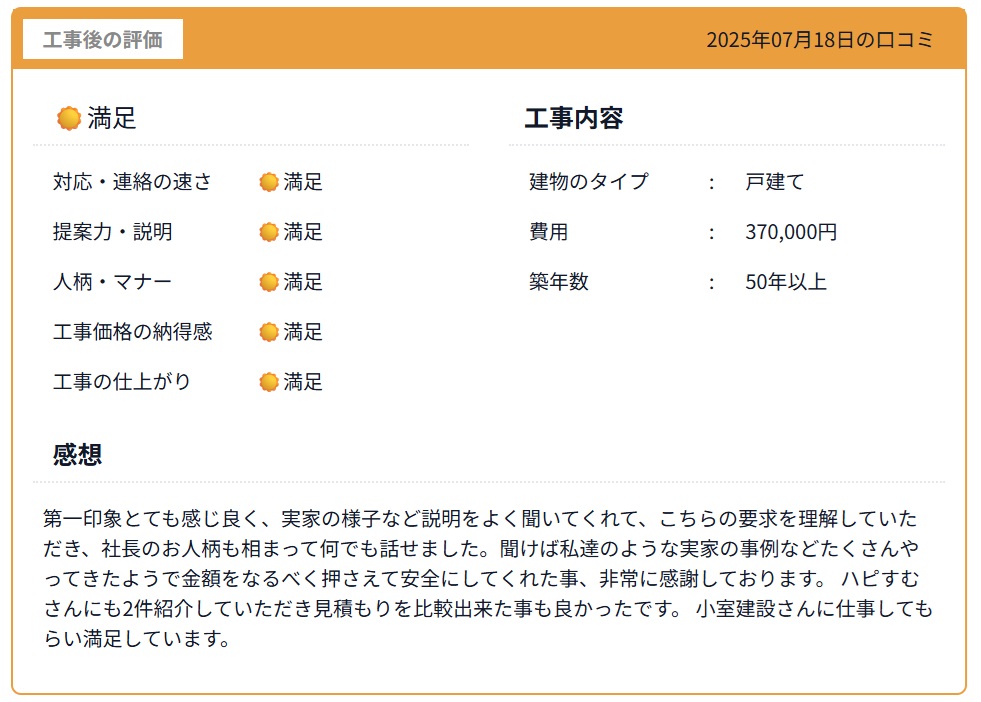Click the 戸建て building type value
Screen dimensions: 981x702
774,182
